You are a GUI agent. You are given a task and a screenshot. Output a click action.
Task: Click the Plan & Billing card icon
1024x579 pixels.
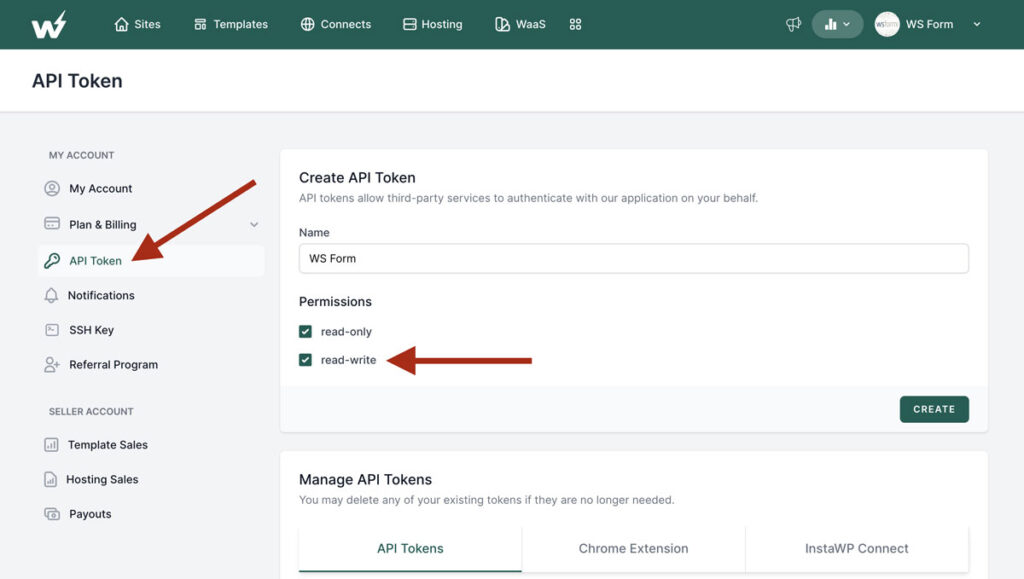[x=52, y=223]
